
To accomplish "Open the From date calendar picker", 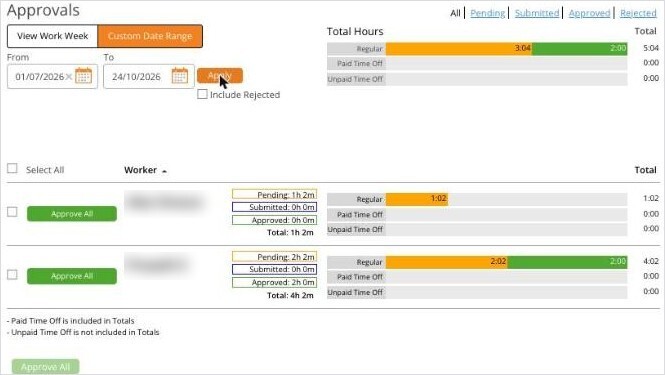I will click(84, 76).
